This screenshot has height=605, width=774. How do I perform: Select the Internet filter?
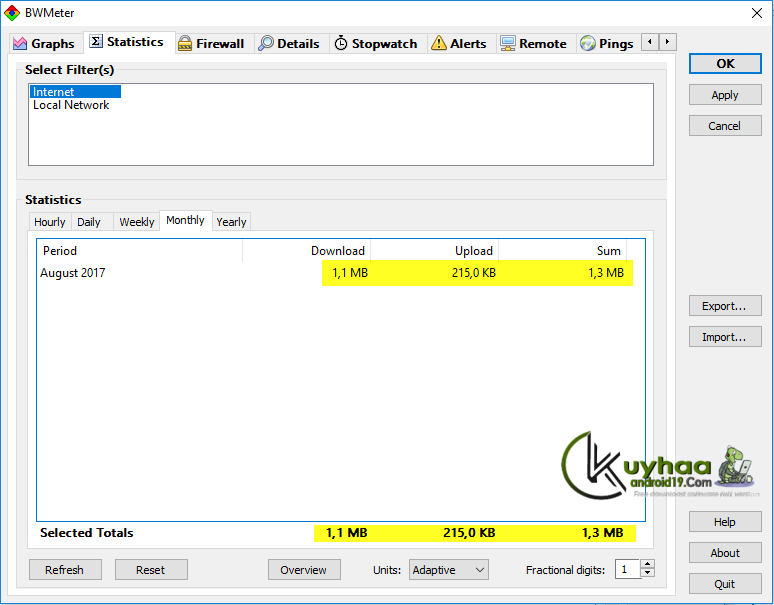pyautogui.click(x=75, y=92)
